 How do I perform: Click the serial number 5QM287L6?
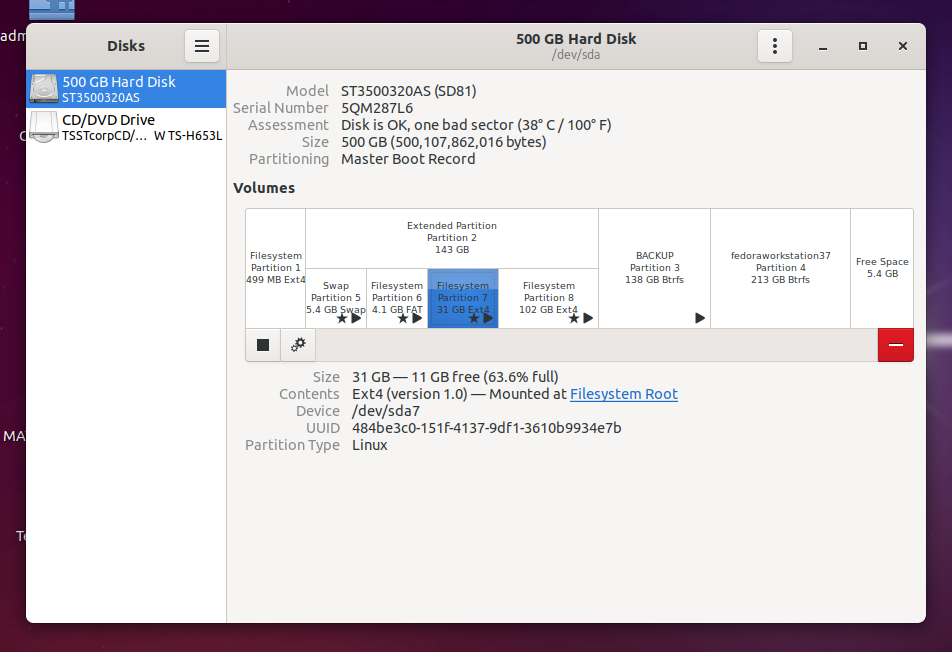tap(377, 108)
